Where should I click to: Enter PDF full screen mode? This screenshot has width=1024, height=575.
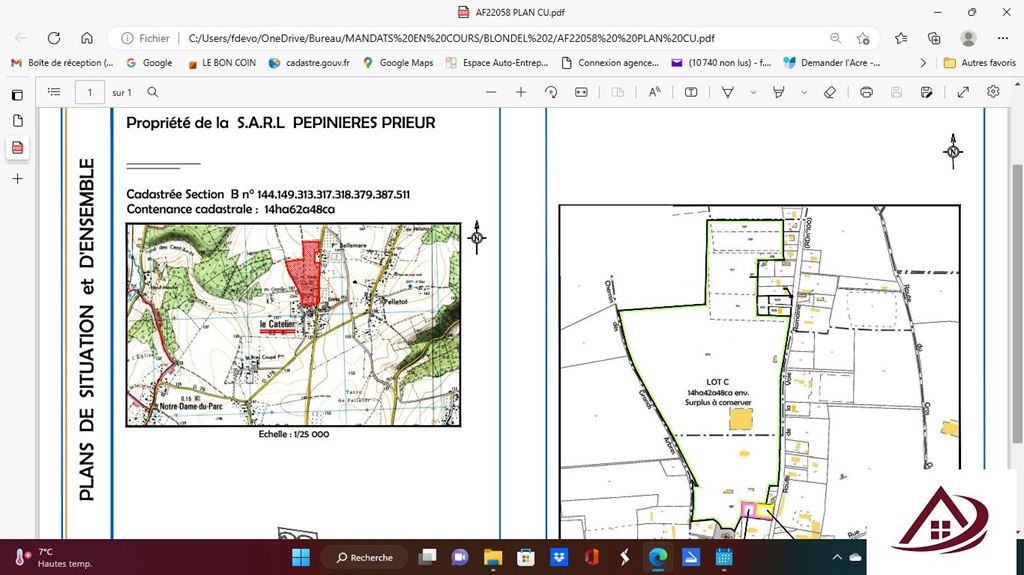(963, 92)
